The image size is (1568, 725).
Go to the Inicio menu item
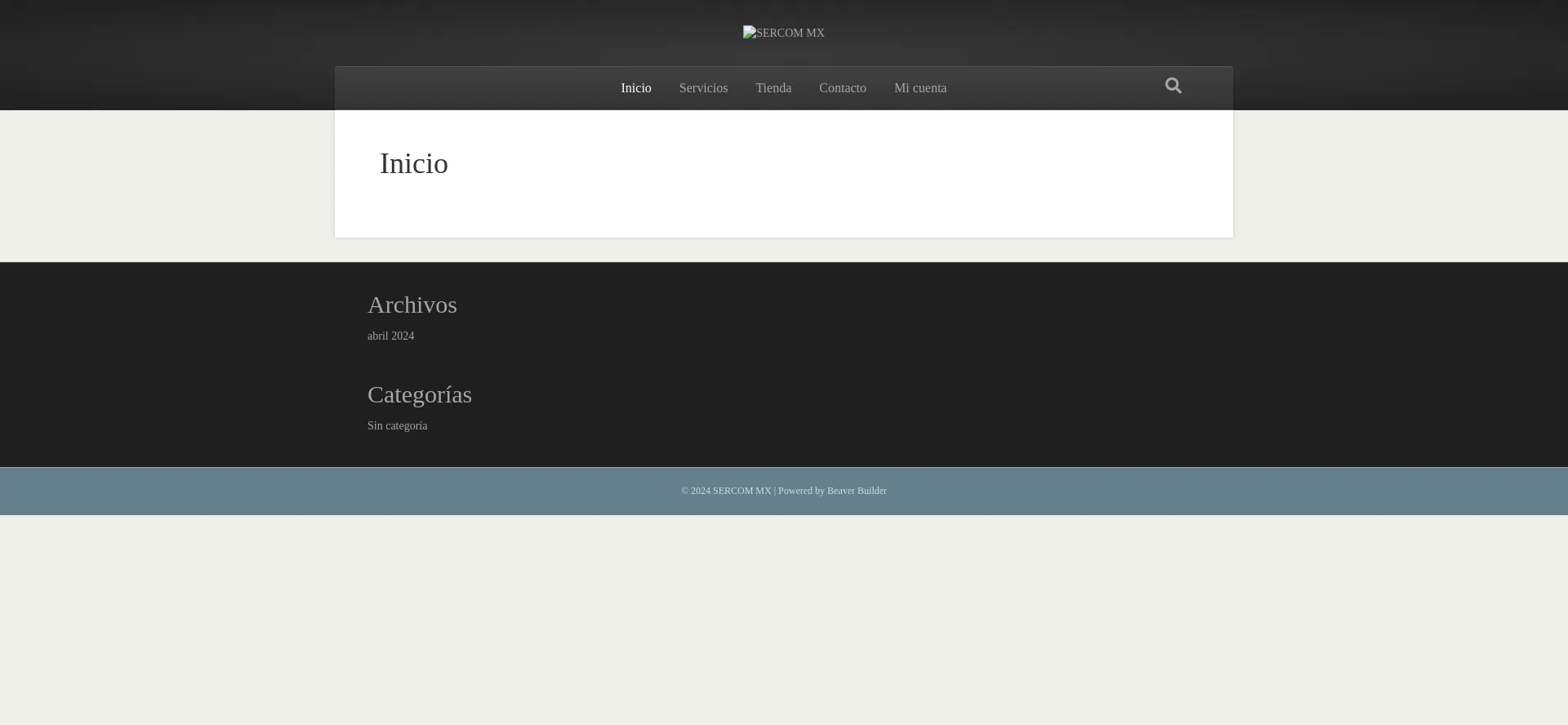pos(636,88)
